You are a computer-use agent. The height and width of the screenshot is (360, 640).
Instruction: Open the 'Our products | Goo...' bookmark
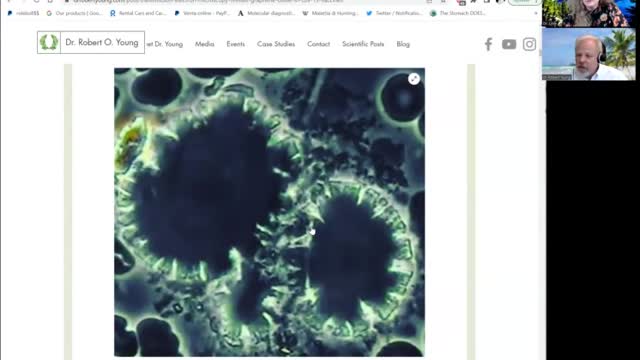tap(74, 13)
